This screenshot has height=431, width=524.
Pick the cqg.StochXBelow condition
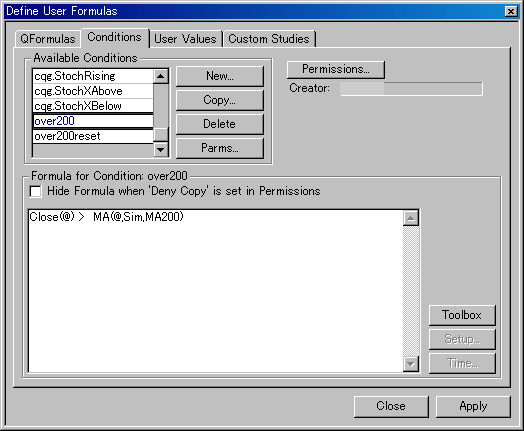(93, 106)
